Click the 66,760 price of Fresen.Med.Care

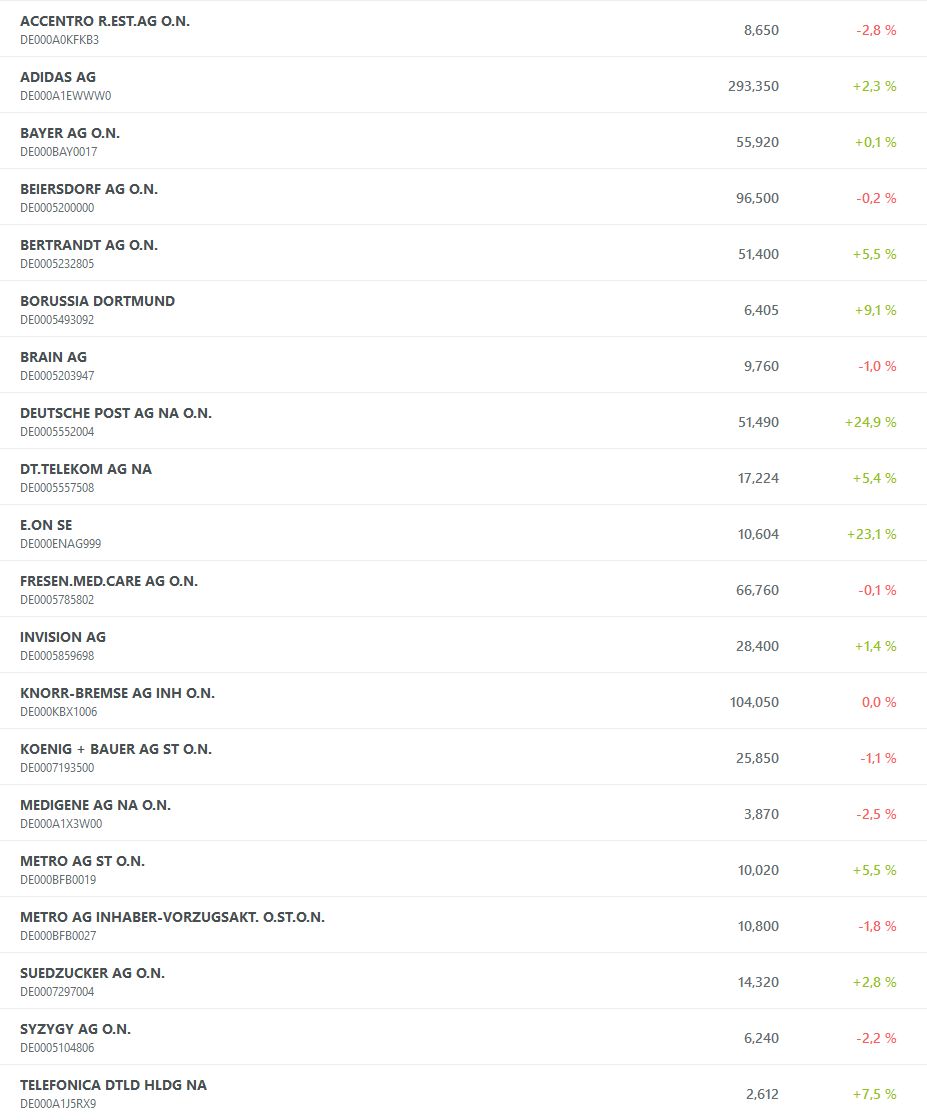[757, 590]
